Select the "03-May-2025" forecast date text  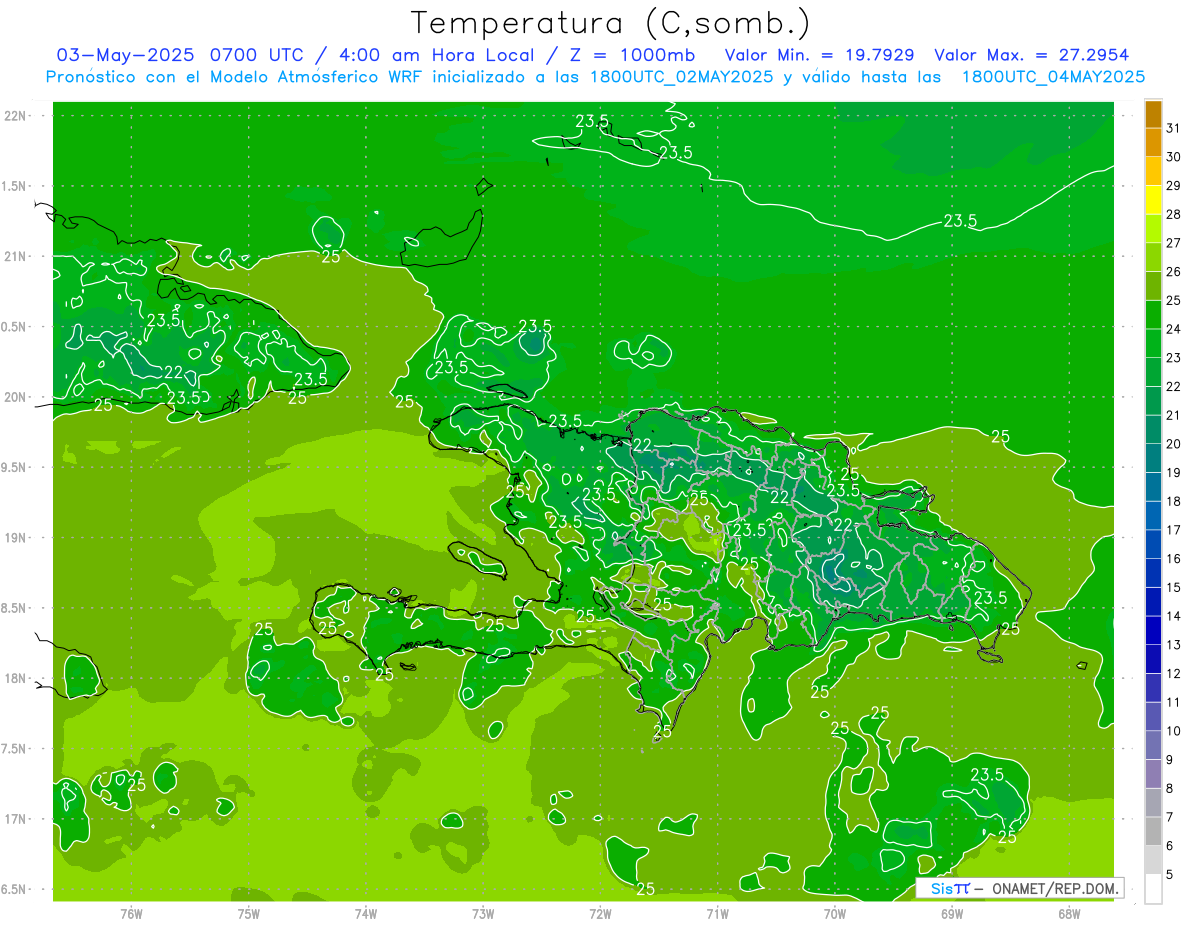[x=125, y=54]
